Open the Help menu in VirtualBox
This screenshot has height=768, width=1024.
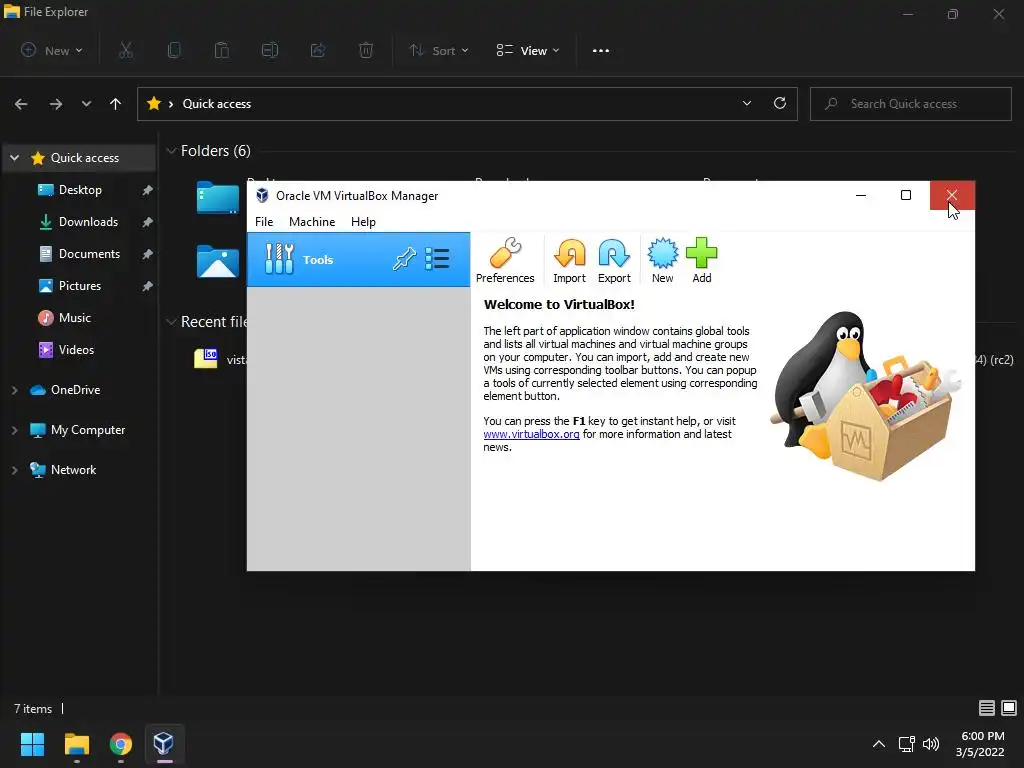363,222
